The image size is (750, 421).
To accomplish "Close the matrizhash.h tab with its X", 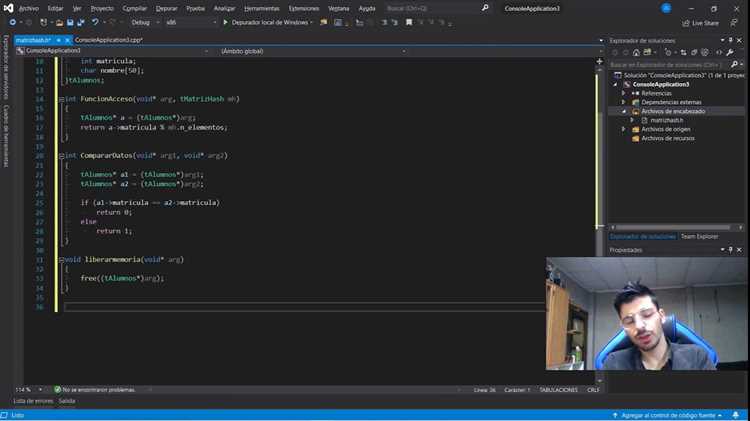I will (67, 40).
